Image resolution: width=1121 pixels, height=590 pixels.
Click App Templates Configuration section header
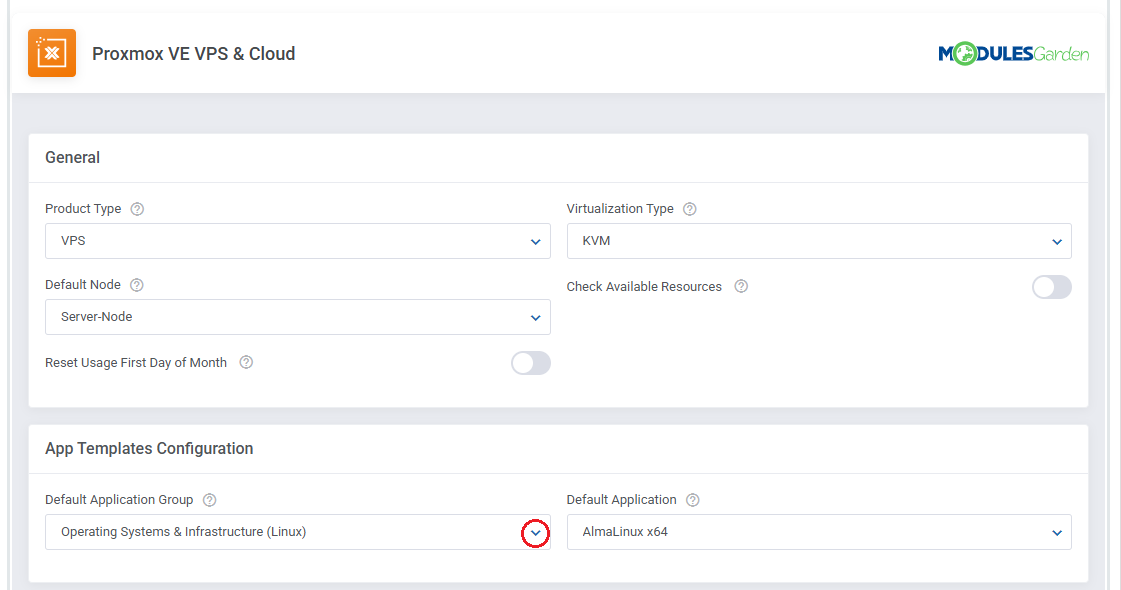tap(149, 448)
